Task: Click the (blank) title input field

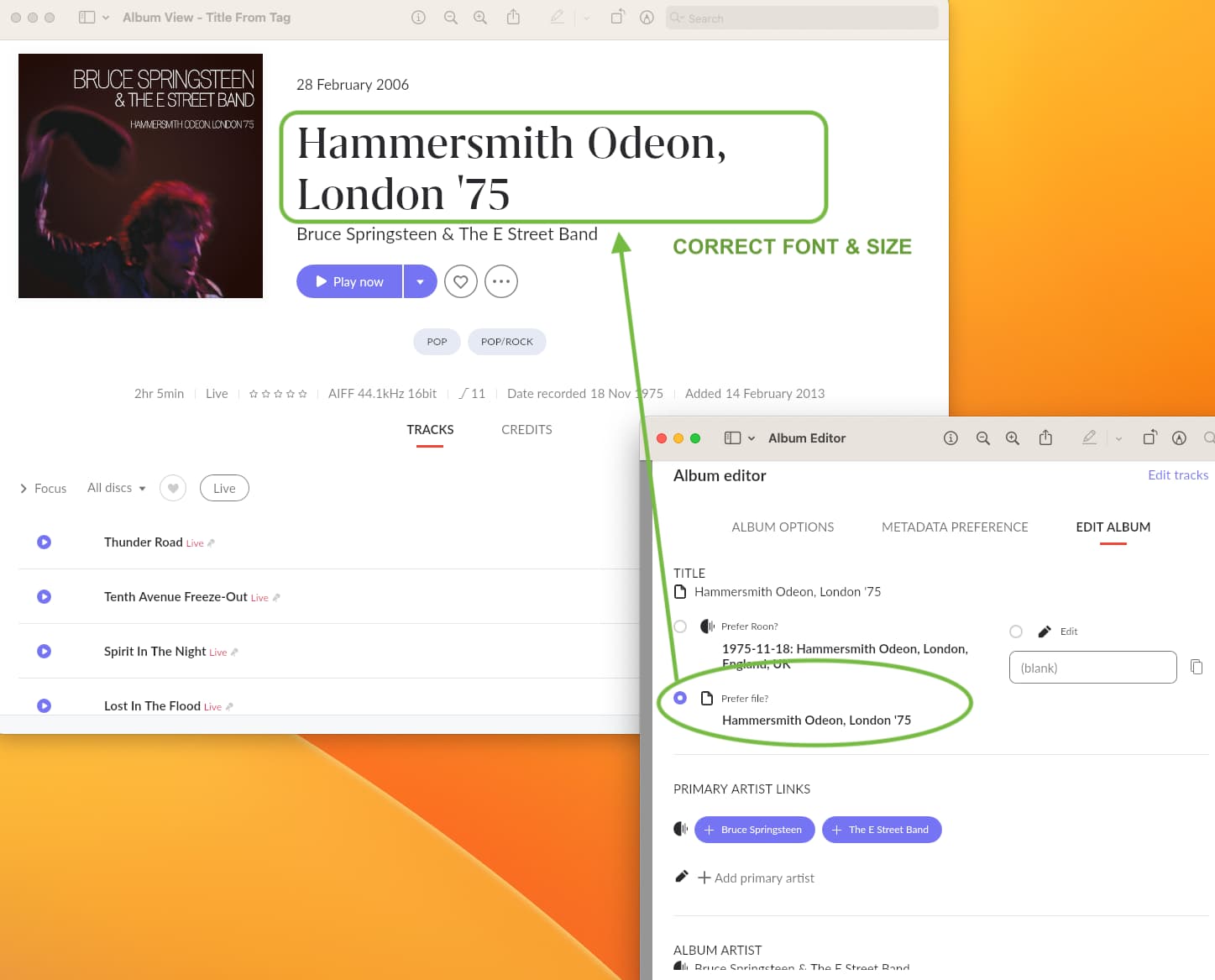Action: tap(1092, 668)
